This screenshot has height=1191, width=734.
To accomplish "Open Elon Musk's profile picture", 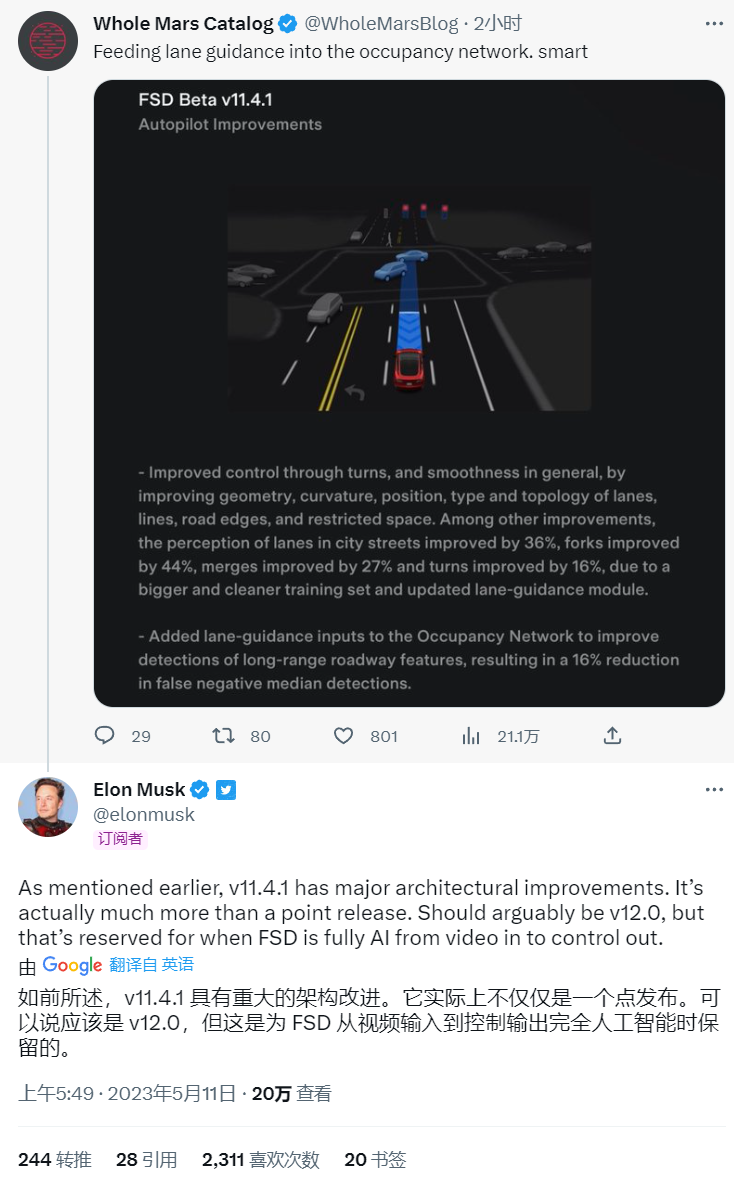I will point(48,807).
